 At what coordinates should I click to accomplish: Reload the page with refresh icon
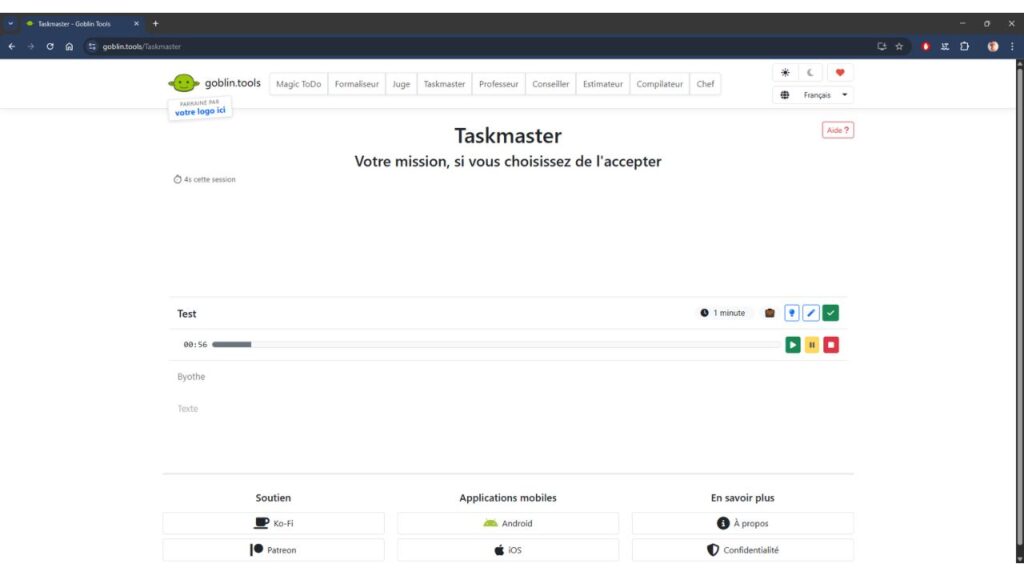pos(50,46)
